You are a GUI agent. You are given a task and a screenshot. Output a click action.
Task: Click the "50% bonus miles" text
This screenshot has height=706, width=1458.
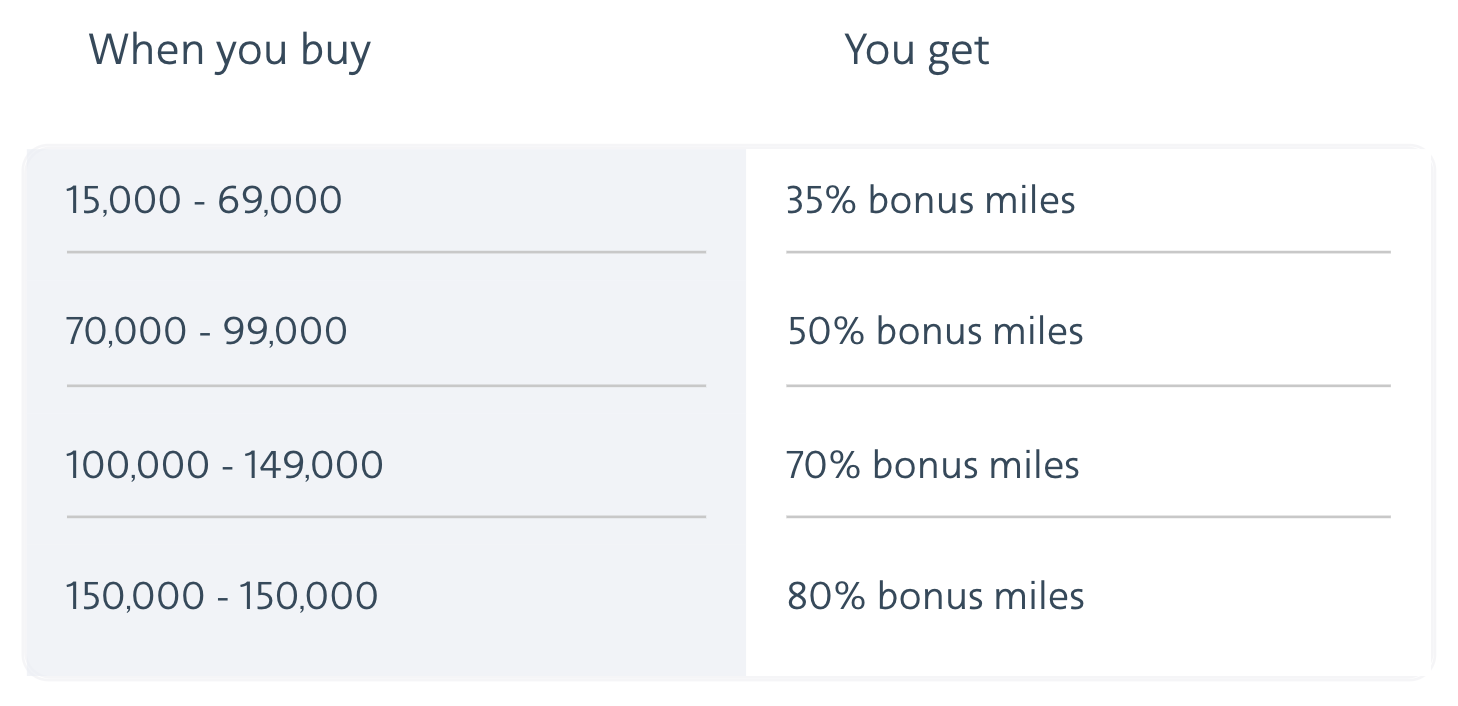(935, 331)
